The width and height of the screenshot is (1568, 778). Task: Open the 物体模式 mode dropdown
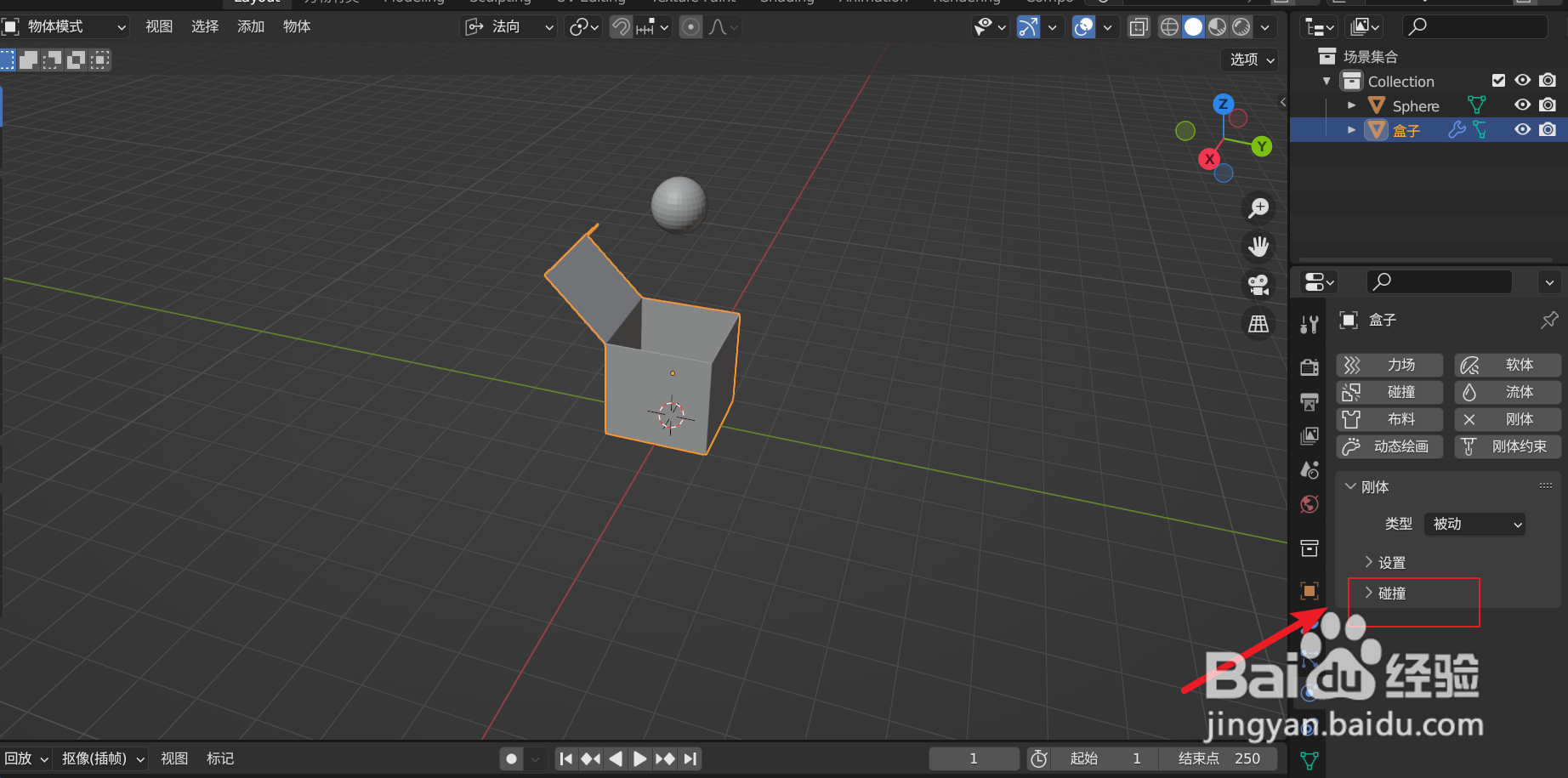[65, 27]
